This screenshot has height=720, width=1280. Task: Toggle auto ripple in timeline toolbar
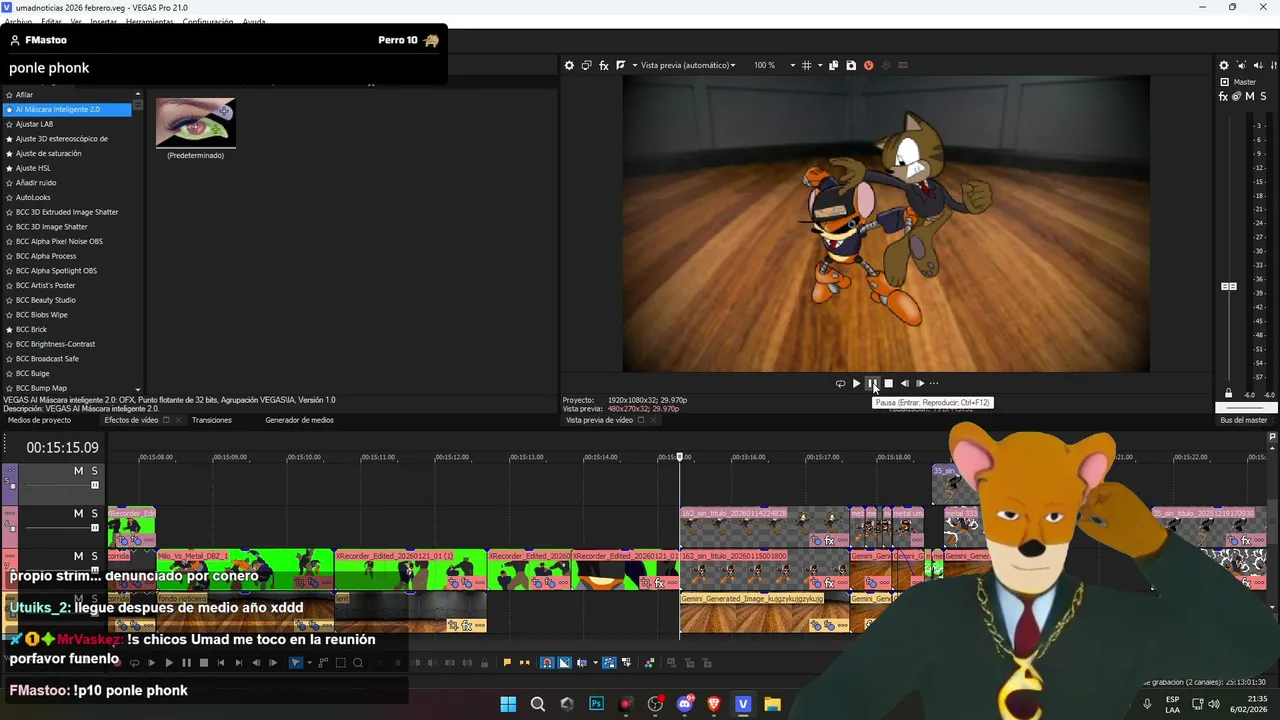point(582,662)
